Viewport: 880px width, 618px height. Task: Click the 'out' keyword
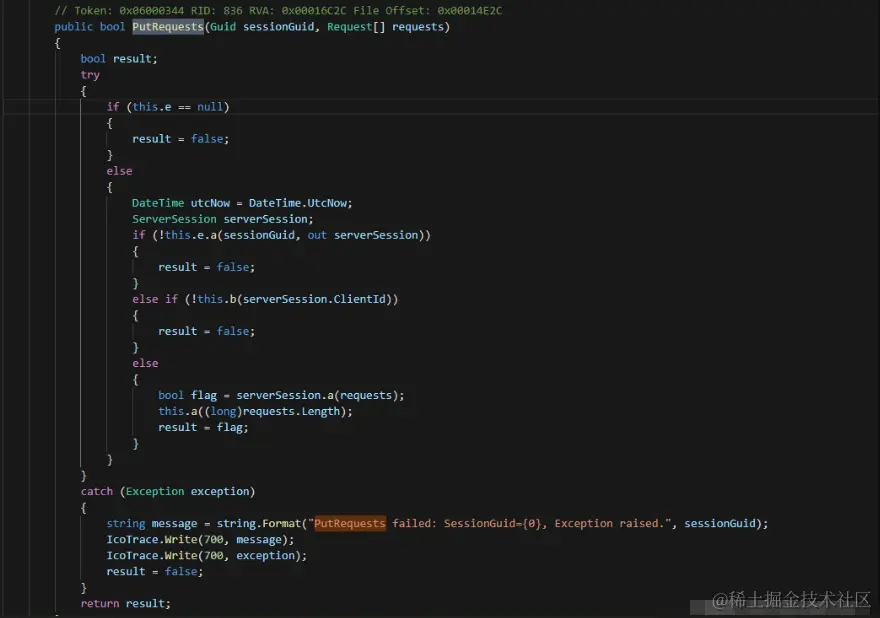(317, 235)
